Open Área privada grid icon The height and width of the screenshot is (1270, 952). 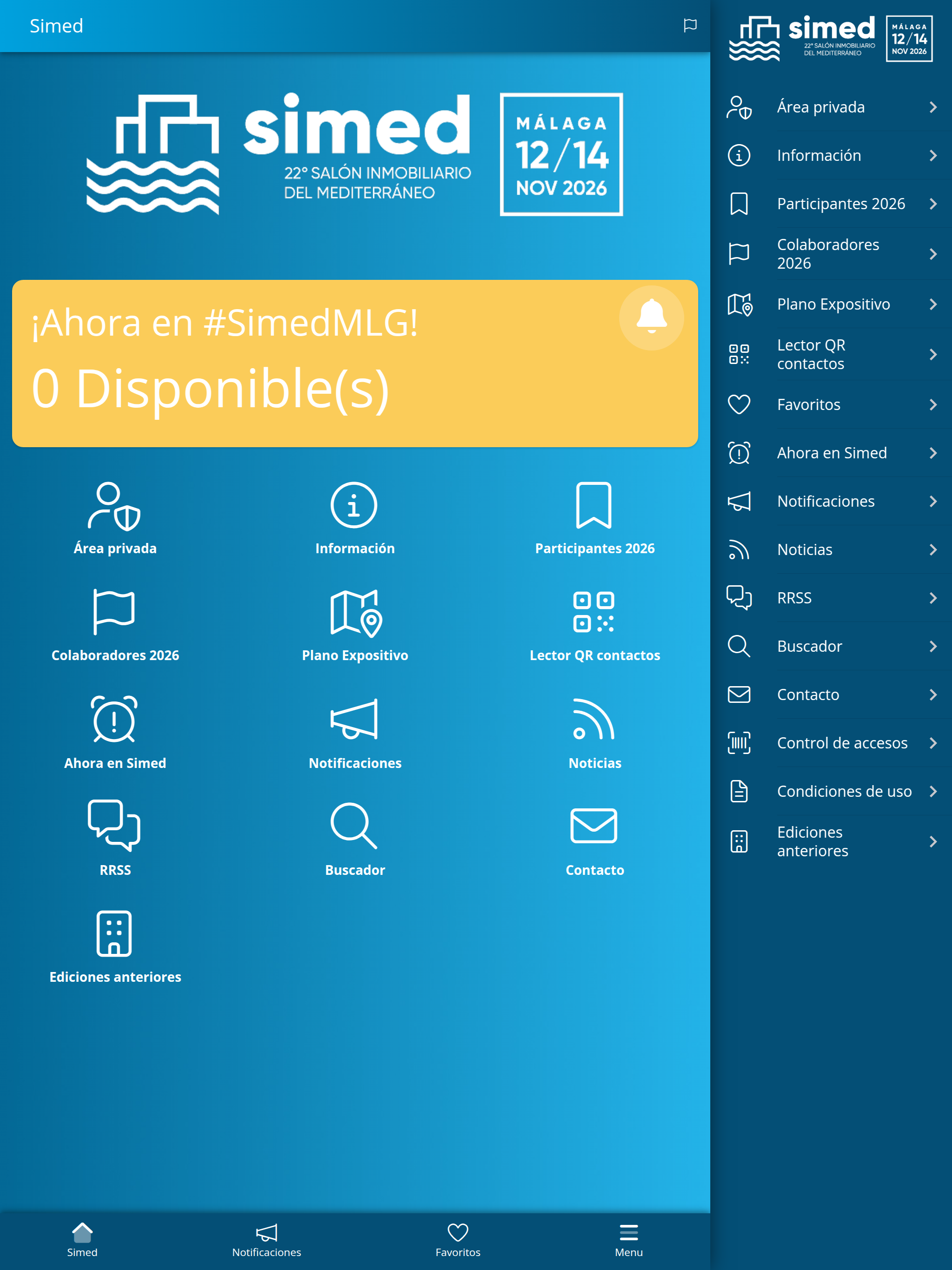tap(114, 506)
